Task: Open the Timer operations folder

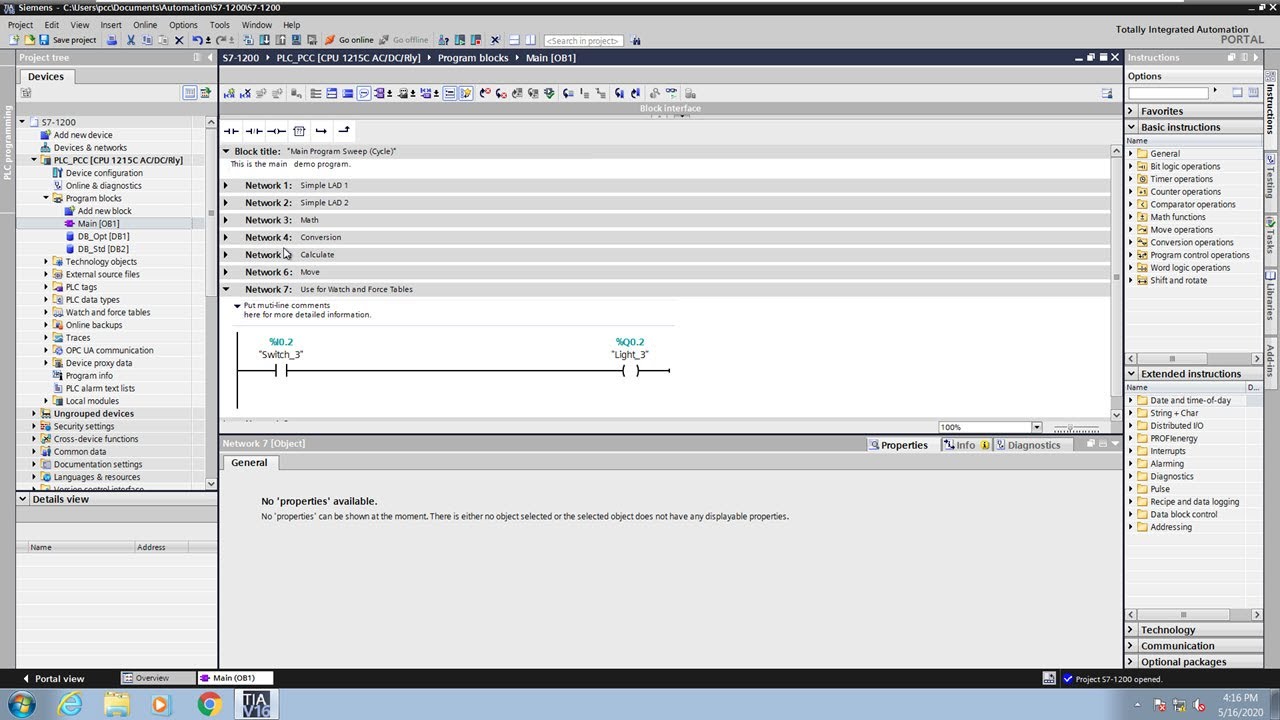Action: [1181, 179]
